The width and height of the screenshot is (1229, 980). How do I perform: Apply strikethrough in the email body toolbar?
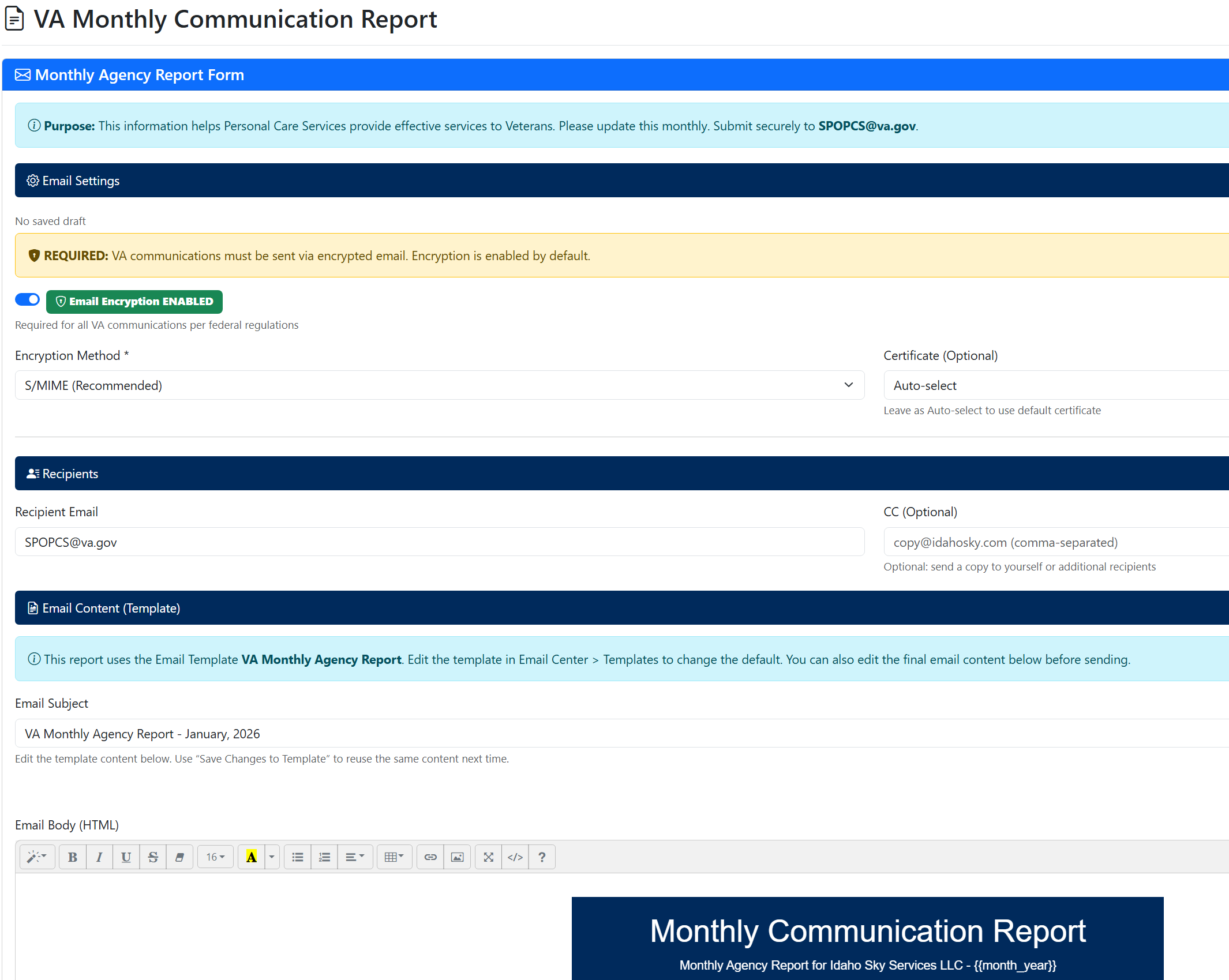pyautogui.click(x=153, y=857)
